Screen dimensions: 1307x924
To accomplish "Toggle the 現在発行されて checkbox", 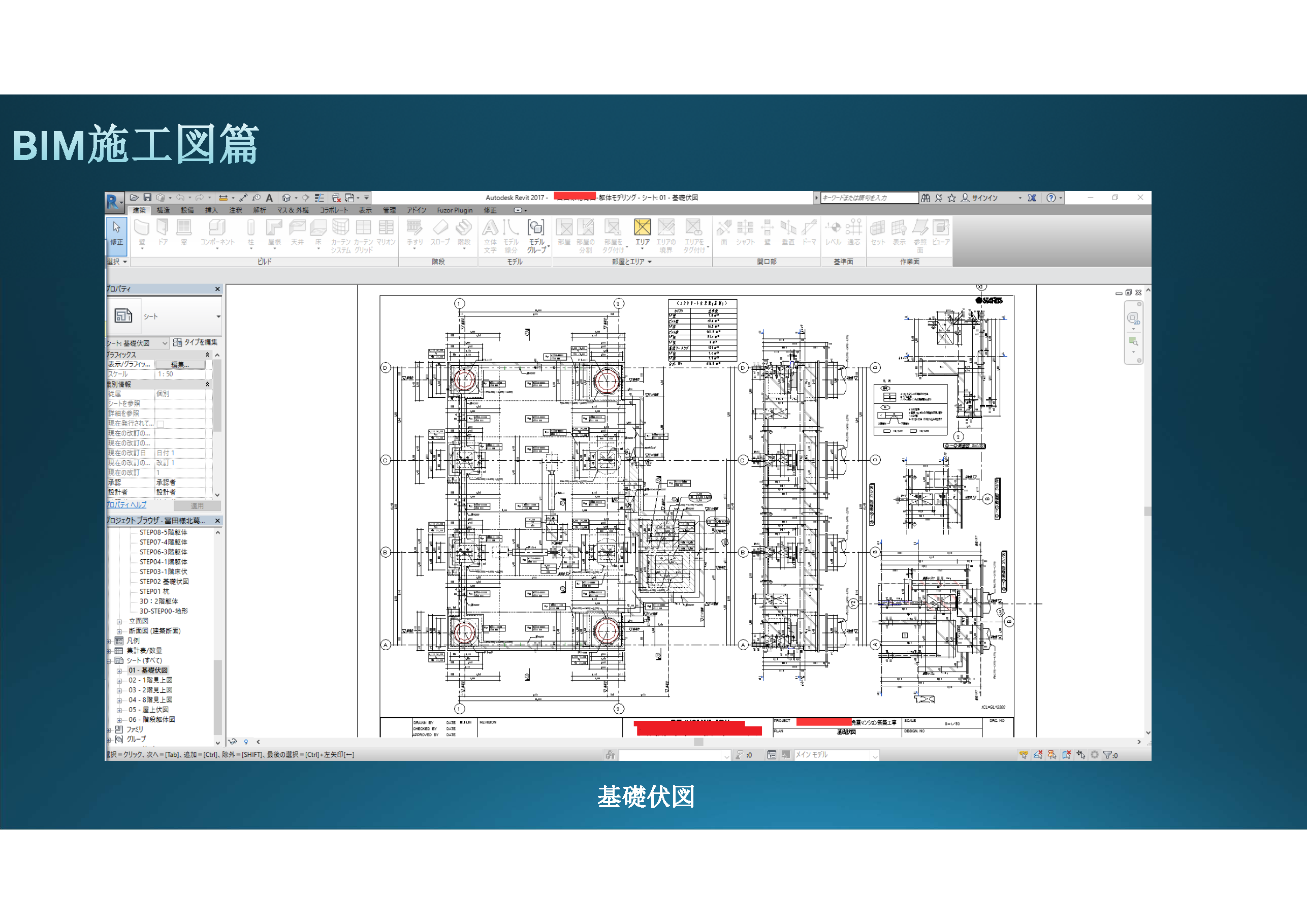I will coord(161,424).
